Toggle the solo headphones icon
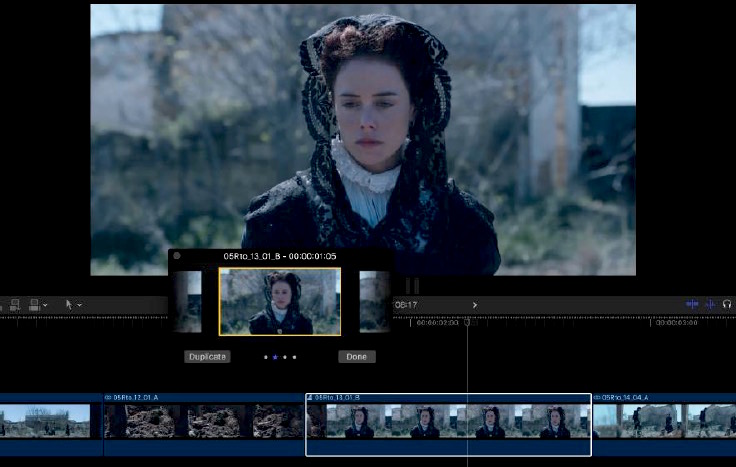Viewport: 736px width, 467px height. tap(727, 304)
